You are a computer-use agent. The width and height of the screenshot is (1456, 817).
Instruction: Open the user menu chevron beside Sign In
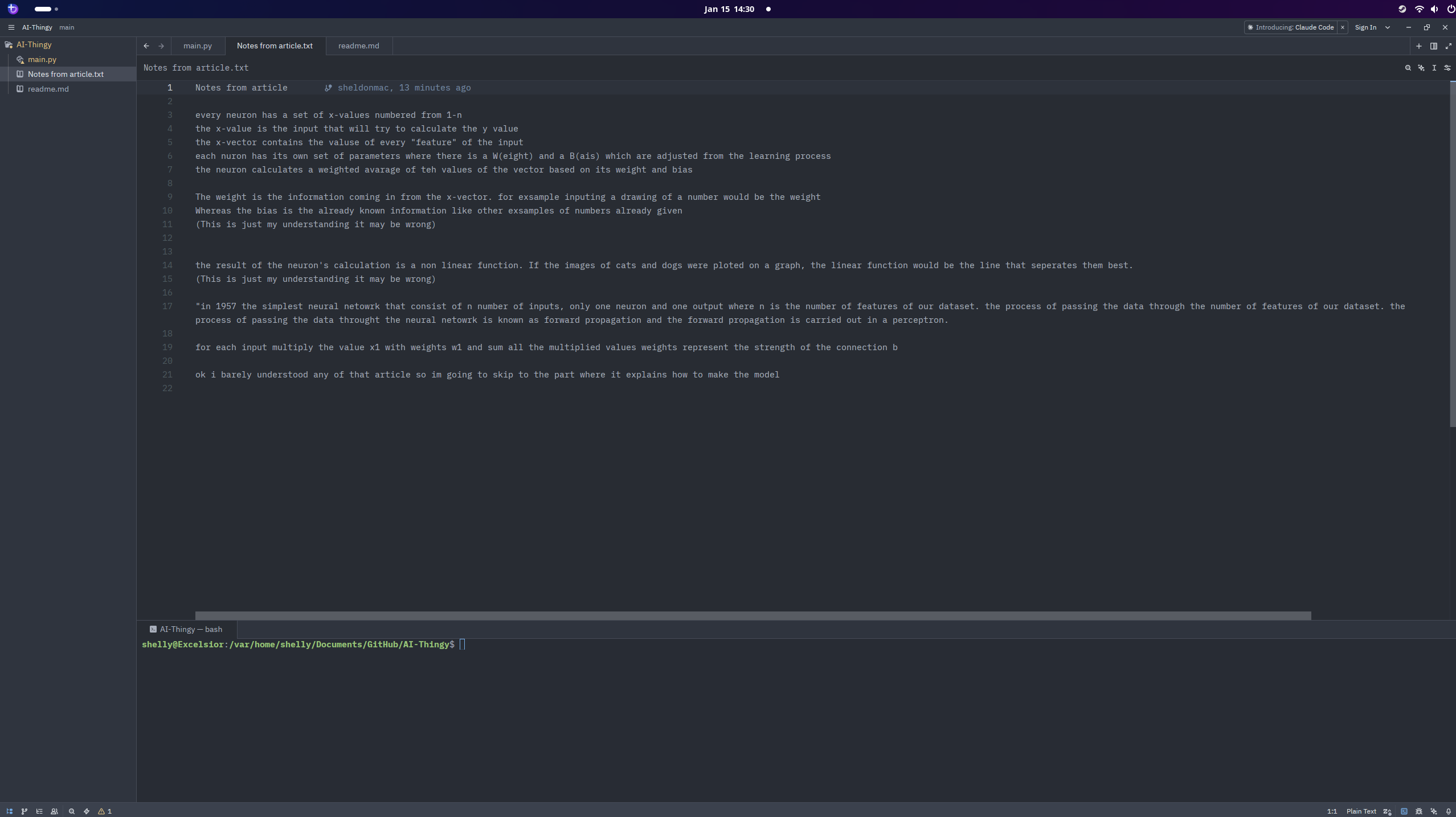[x=1388, y=27]
